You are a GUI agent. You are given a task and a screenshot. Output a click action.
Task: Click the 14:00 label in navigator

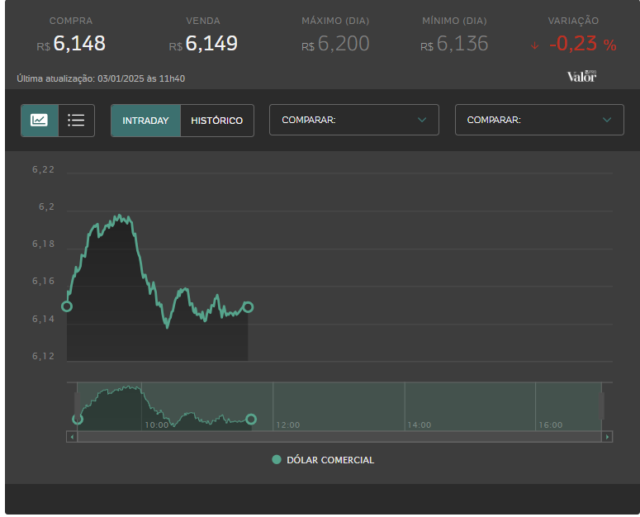[419, 425]
